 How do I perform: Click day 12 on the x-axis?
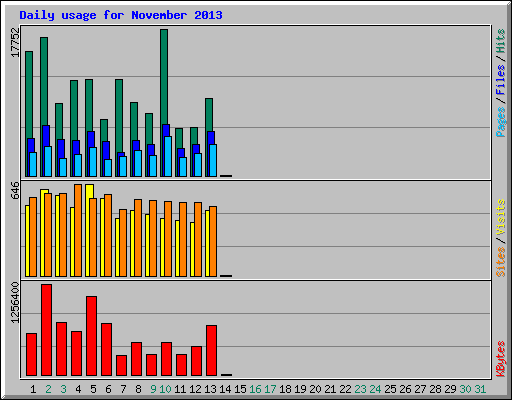(195, 389)
